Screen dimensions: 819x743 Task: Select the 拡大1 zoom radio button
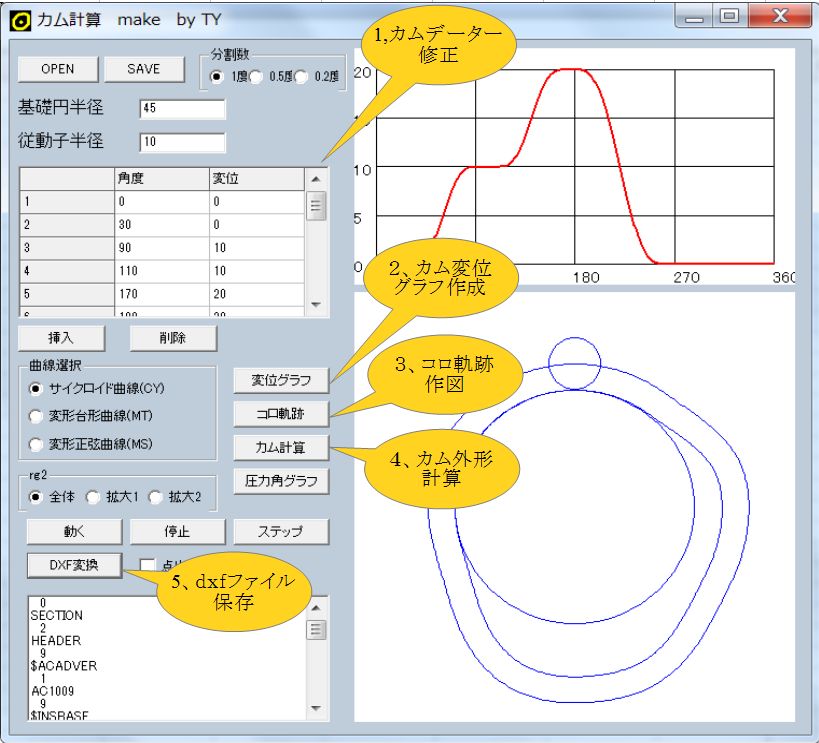click(x=92, y=497)
